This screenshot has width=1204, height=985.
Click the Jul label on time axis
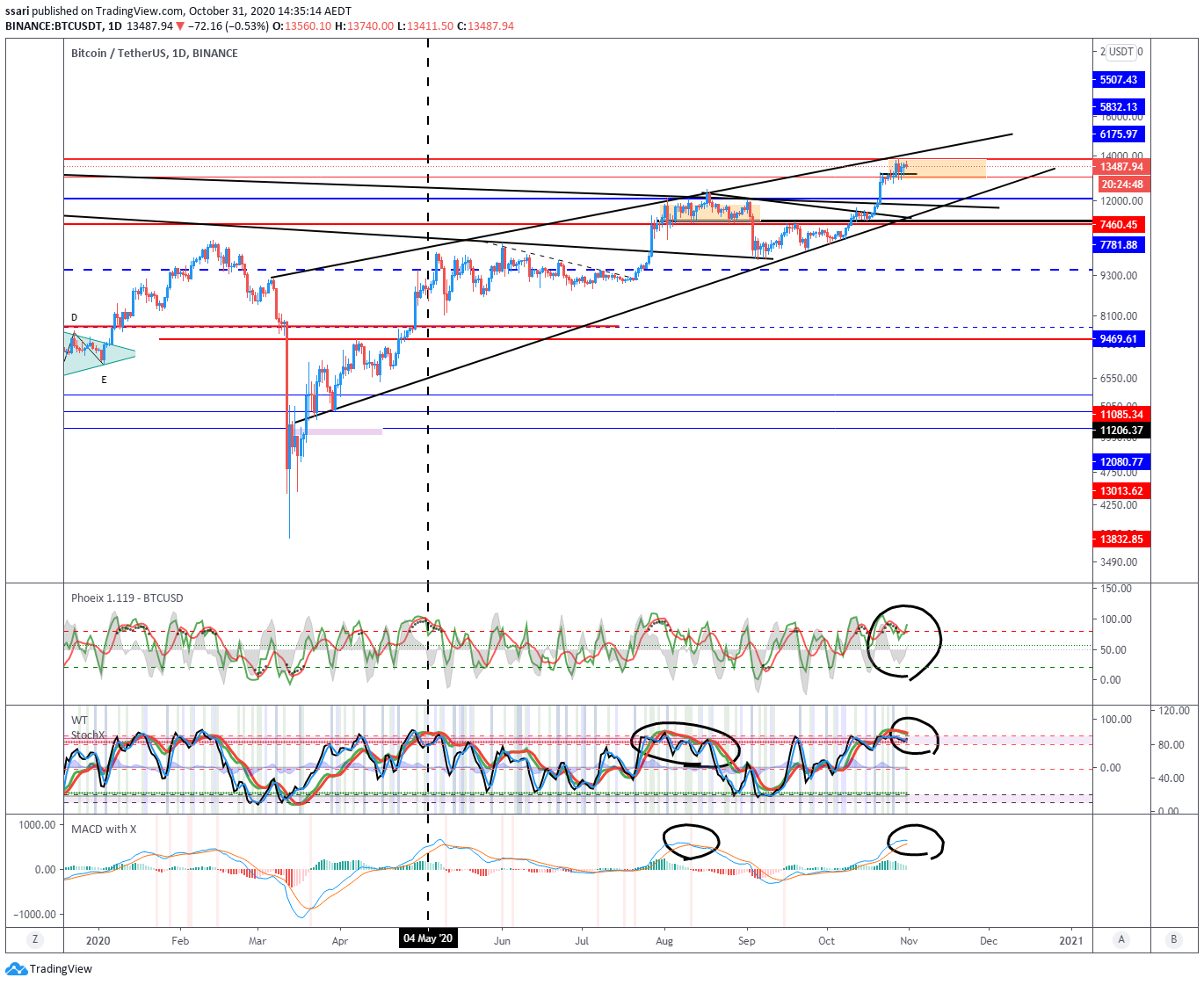[x=582, y=940]
